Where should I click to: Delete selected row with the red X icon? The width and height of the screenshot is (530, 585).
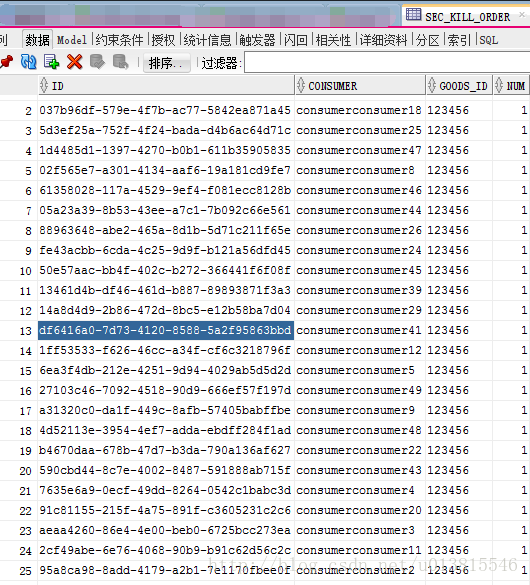pyautogui.click(x=75, y=62)
